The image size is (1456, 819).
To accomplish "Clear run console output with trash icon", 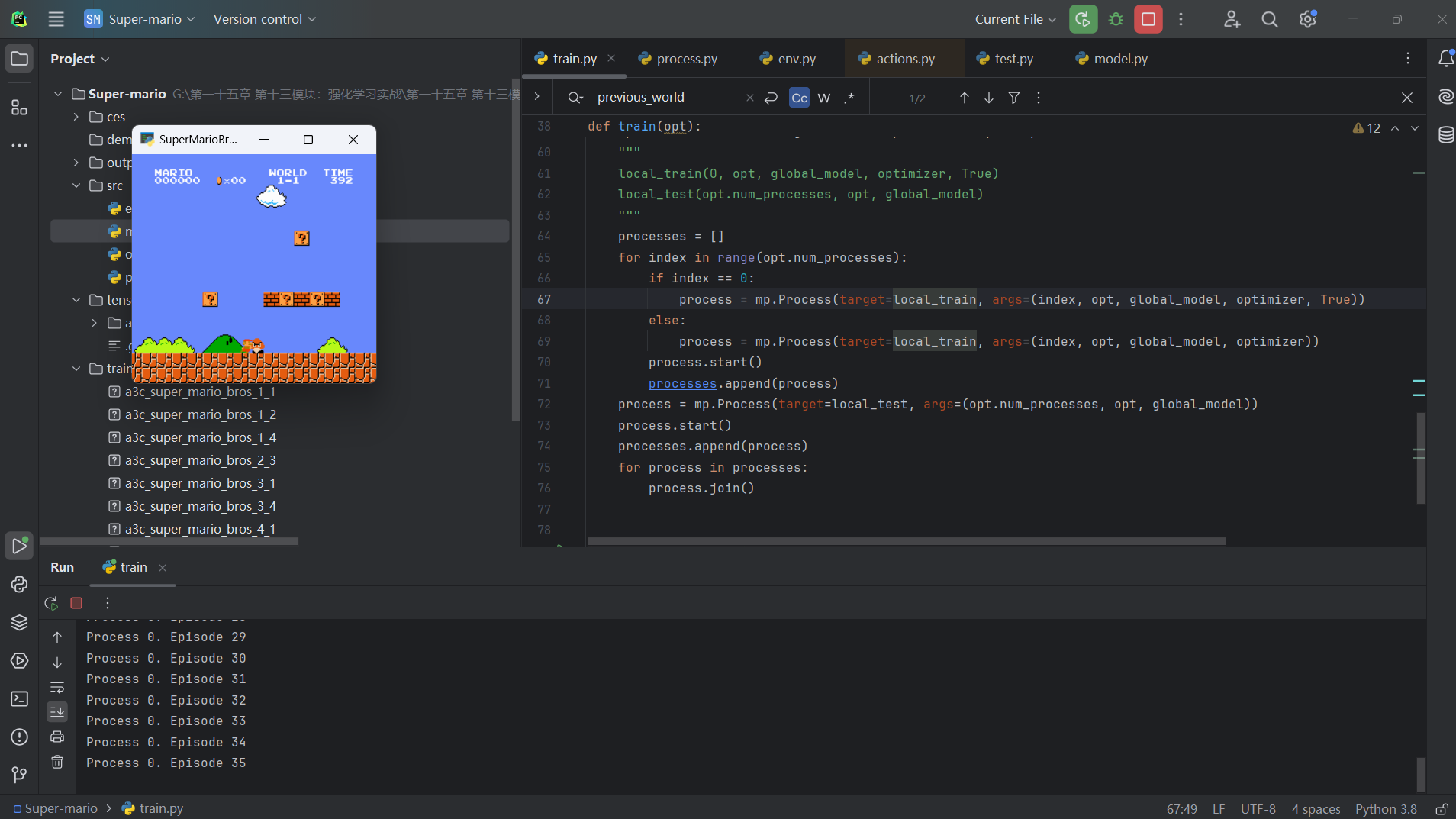I will (x=57, y=762).
